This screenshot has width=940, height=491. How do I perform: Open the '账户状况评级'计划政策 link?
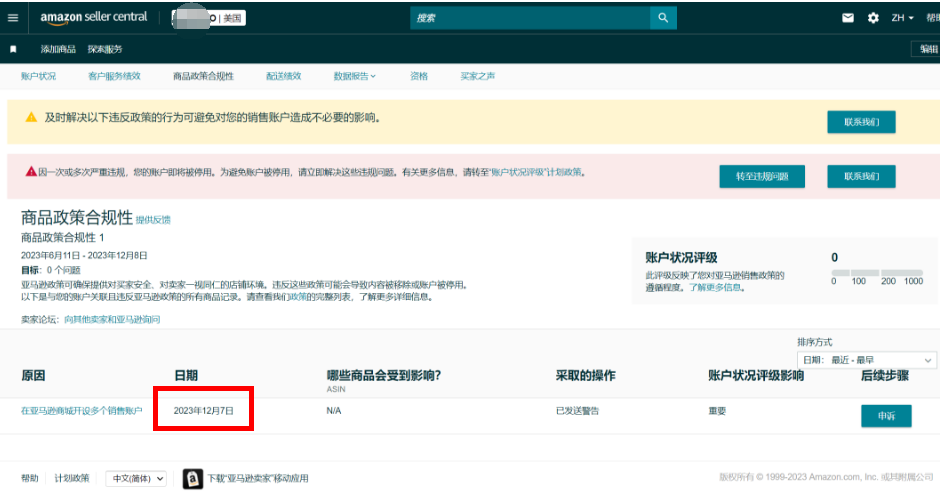[x=536, y=172]
